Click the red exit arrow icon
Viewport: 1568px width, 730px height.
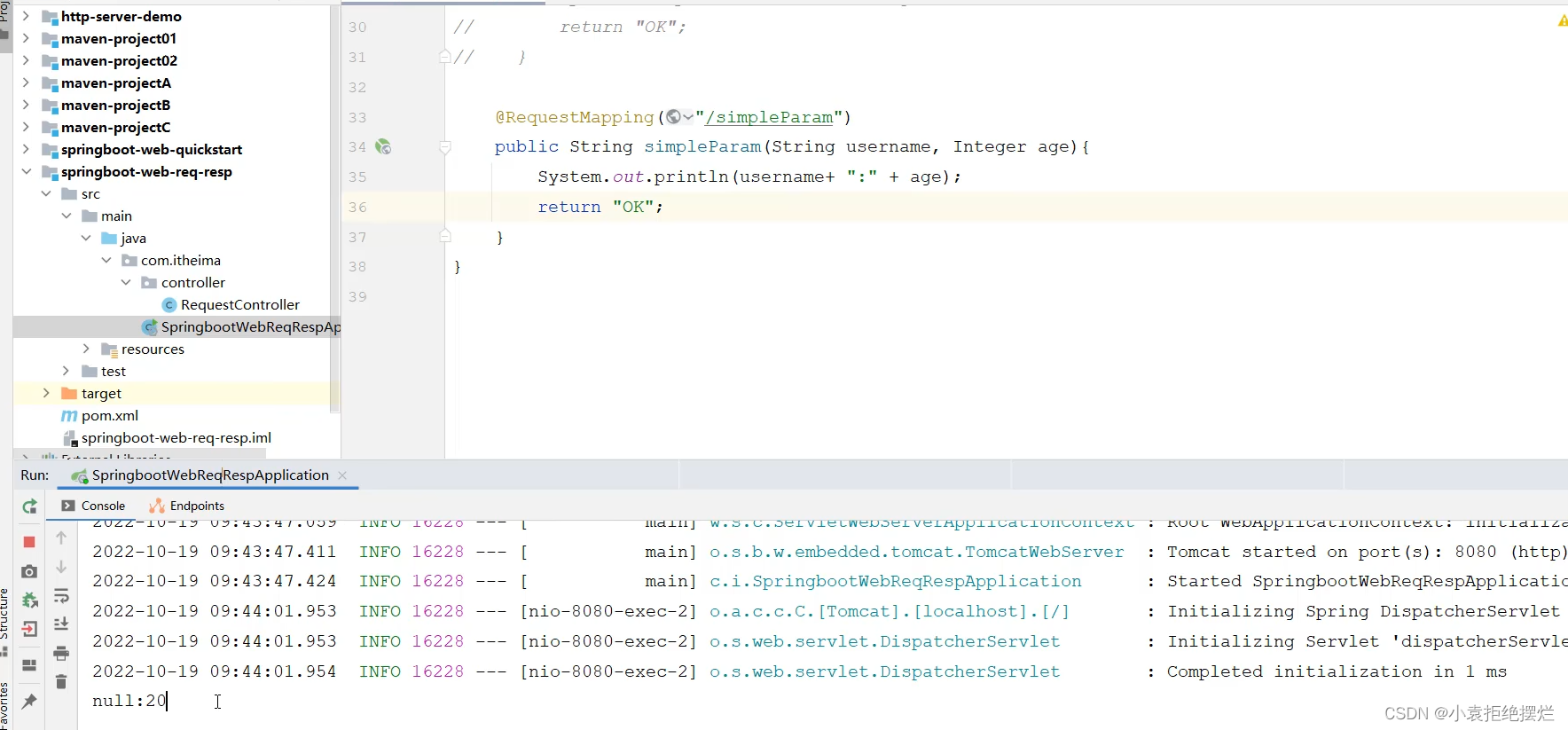(x=29, y=630)
